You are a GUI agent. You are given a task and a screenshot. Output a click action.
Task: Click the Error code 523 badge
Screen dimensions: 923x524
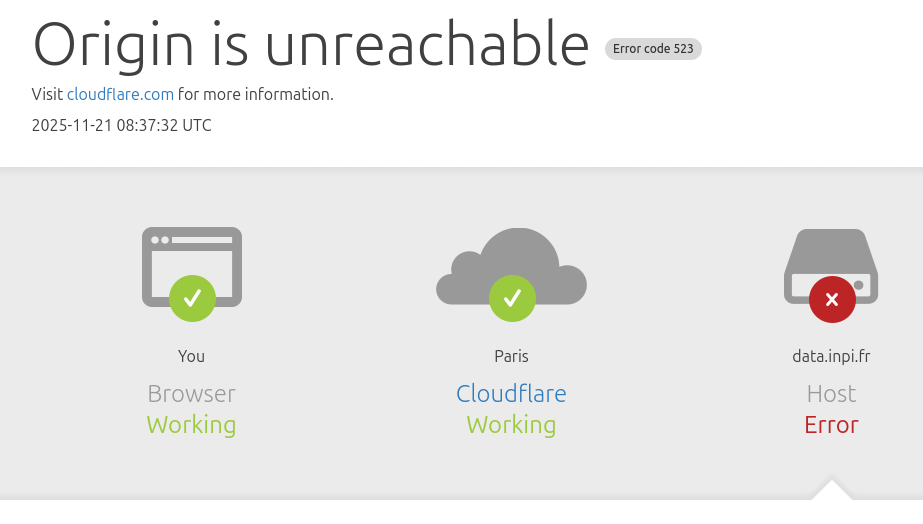point(653,48)
